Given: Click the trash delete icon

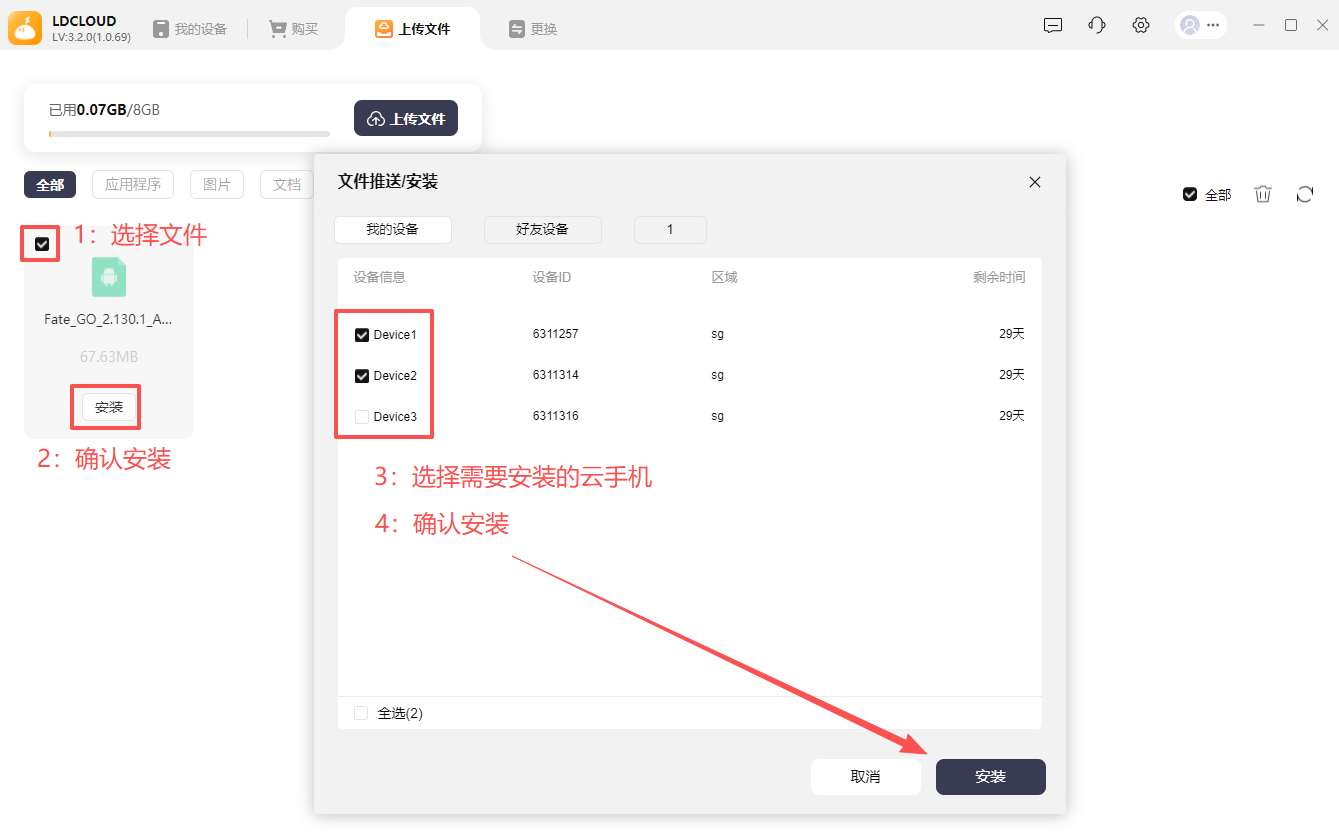Looking at the screenshot, I should (x=1263, y=194).
